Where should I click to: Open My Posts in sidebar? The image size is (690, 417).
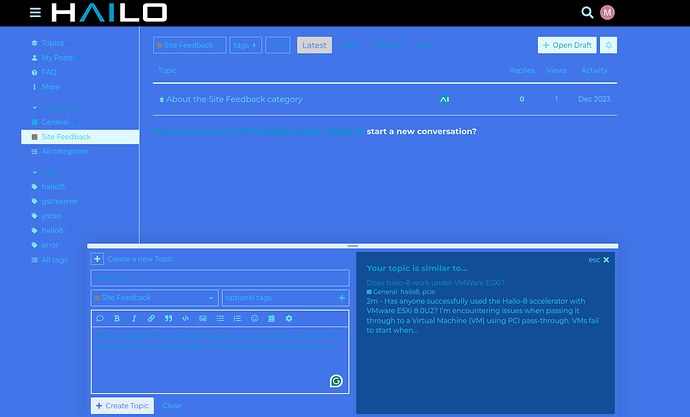click(x=57, y=58)
